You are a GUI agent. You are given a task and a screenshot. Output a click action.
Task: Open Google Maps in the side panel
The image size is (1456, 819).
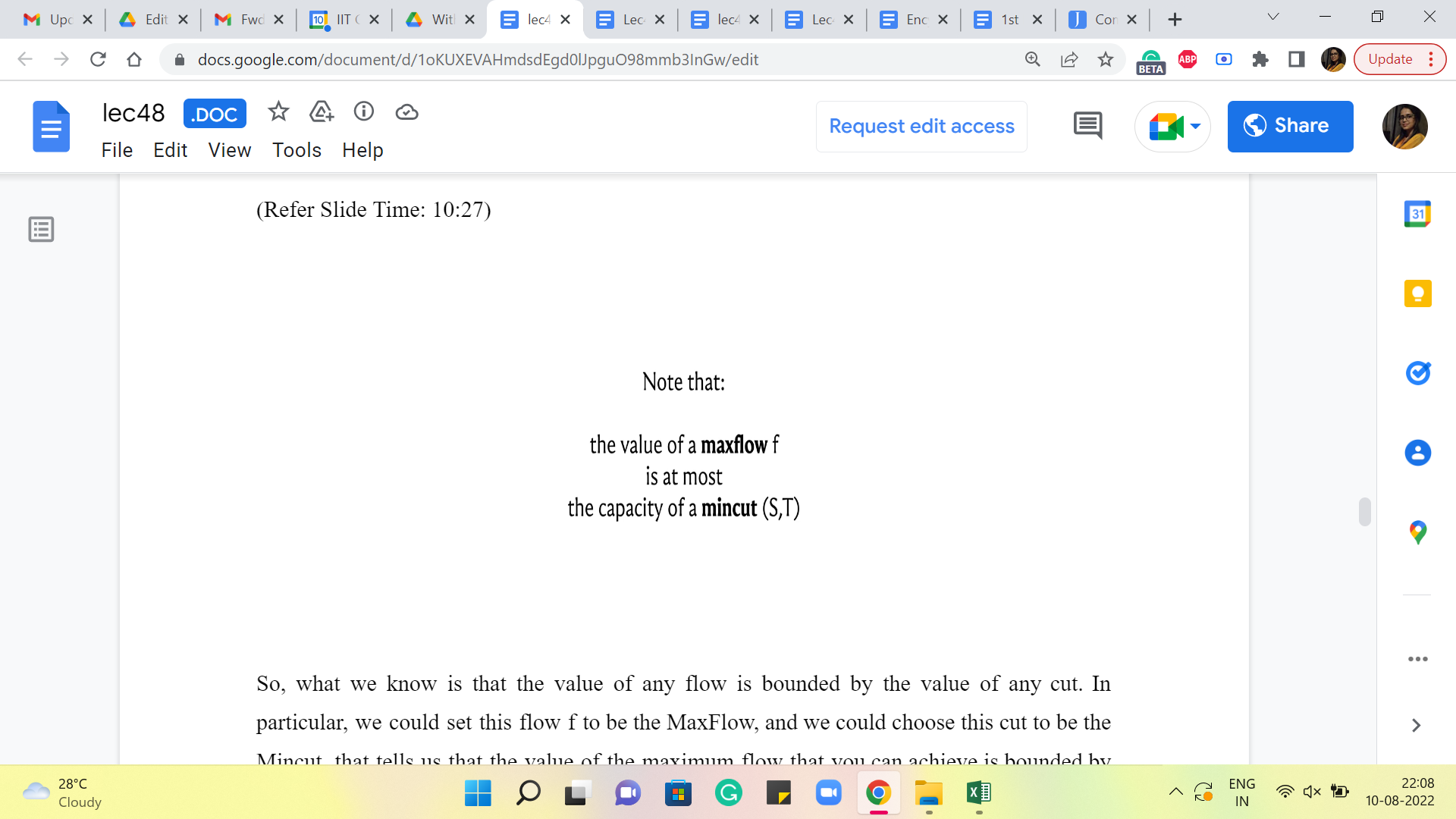tap(1417, 532)
